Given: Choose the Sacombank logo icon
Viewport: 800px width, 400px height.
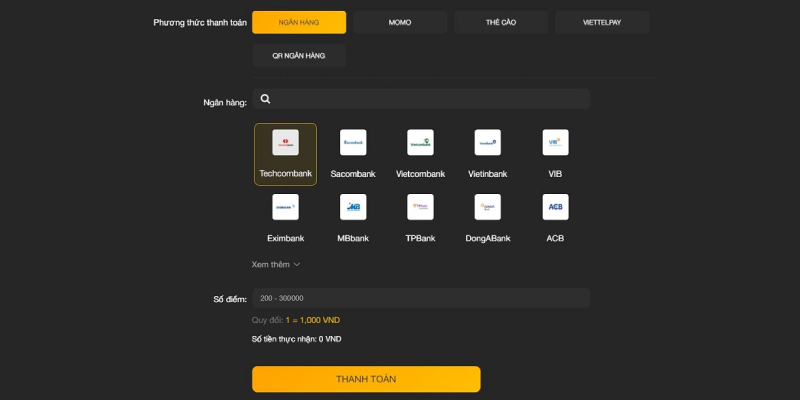Looking at the screenshot, I should point(353,142).
